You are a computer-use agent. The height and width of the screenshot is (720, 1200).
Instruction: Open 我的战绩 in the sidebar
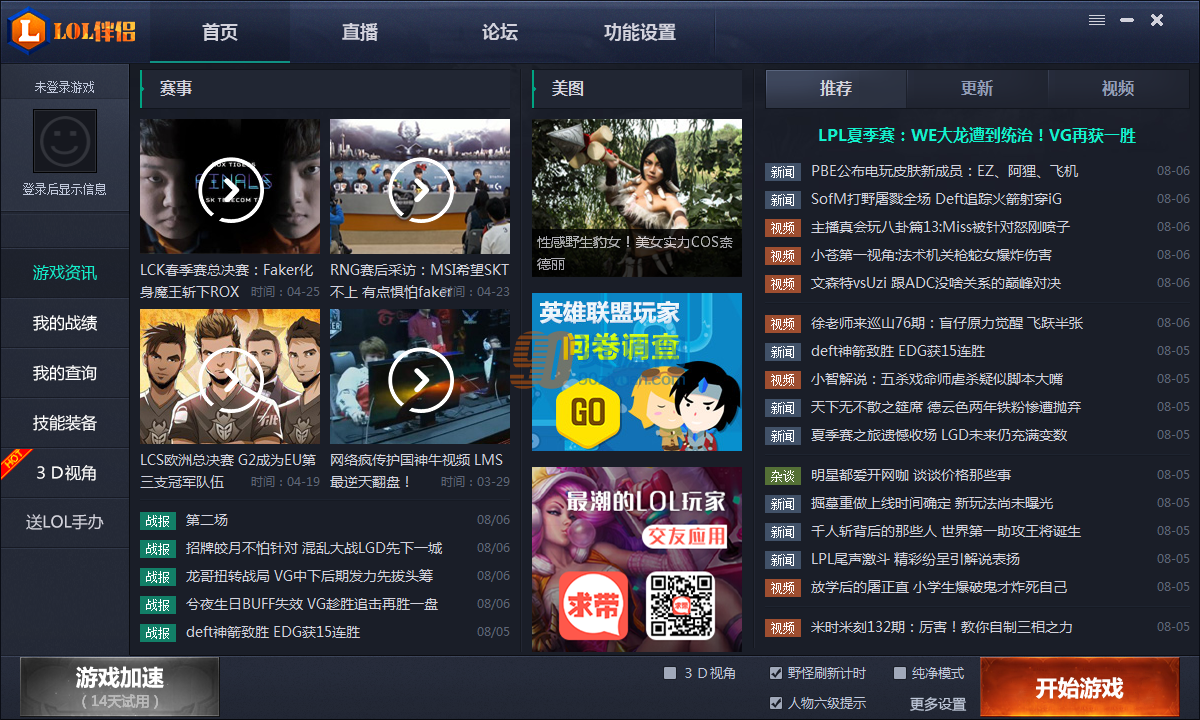(65, 323)
